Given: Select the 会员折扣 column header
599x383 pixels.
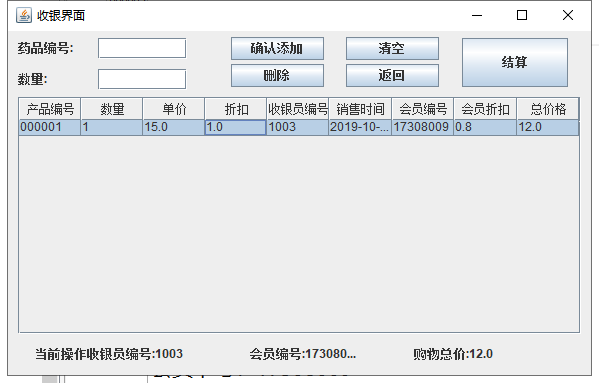Looking at the screenshot, I should [485, 109].
